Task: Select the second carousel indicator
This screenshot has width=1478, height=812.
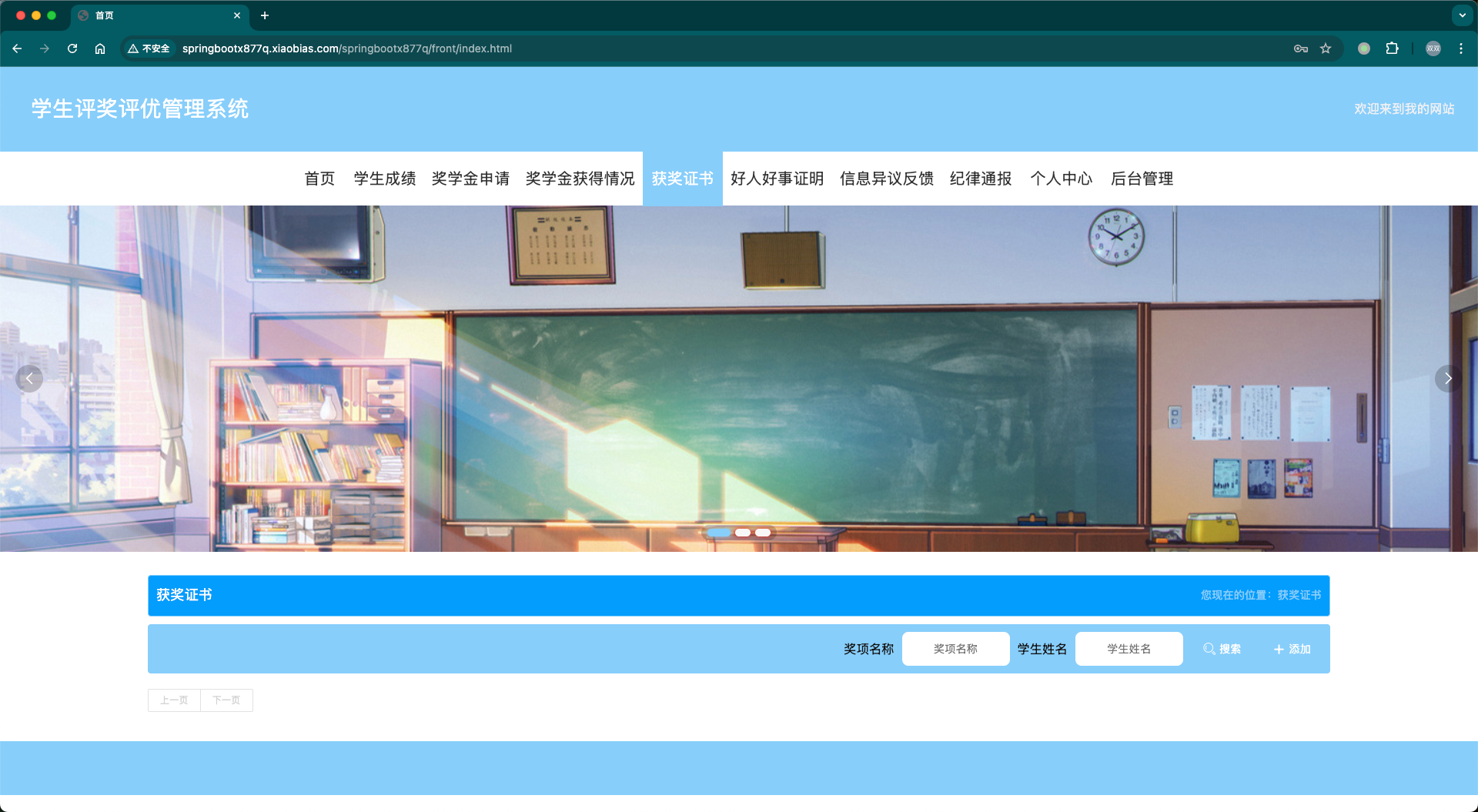Action: point(743,533)
